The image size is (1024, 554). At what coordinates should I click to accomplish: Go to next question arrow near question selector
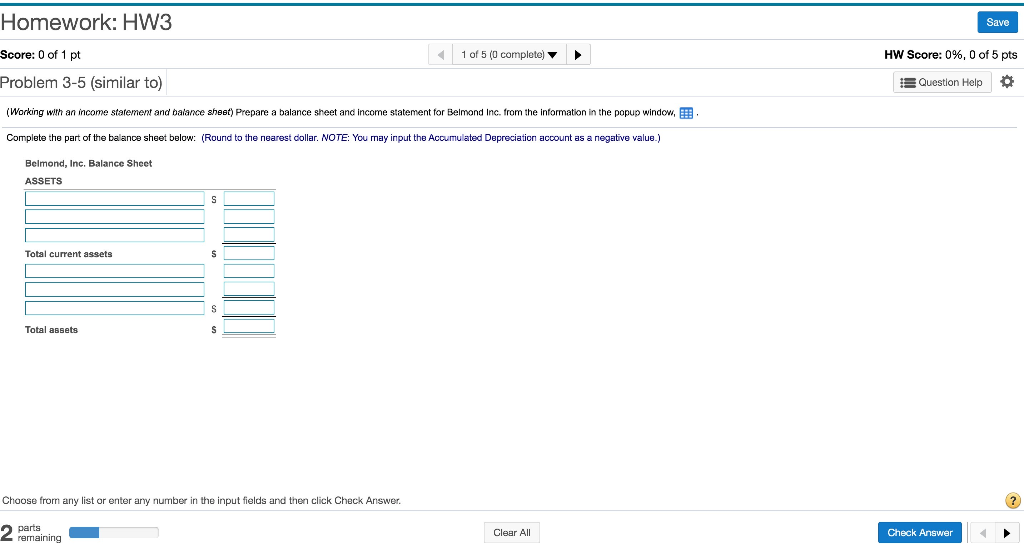(578, 55)
